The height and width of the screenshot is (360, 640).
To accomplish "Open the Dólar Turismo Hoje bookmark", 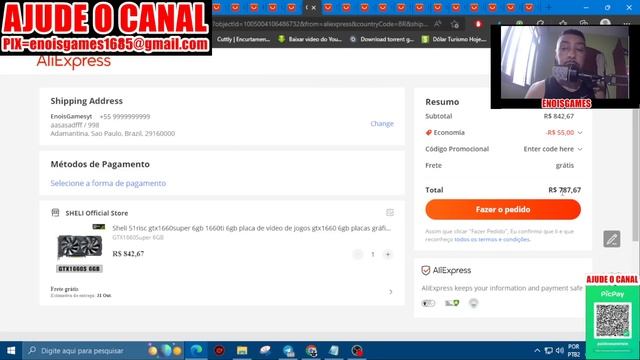I will coord(454,39).
